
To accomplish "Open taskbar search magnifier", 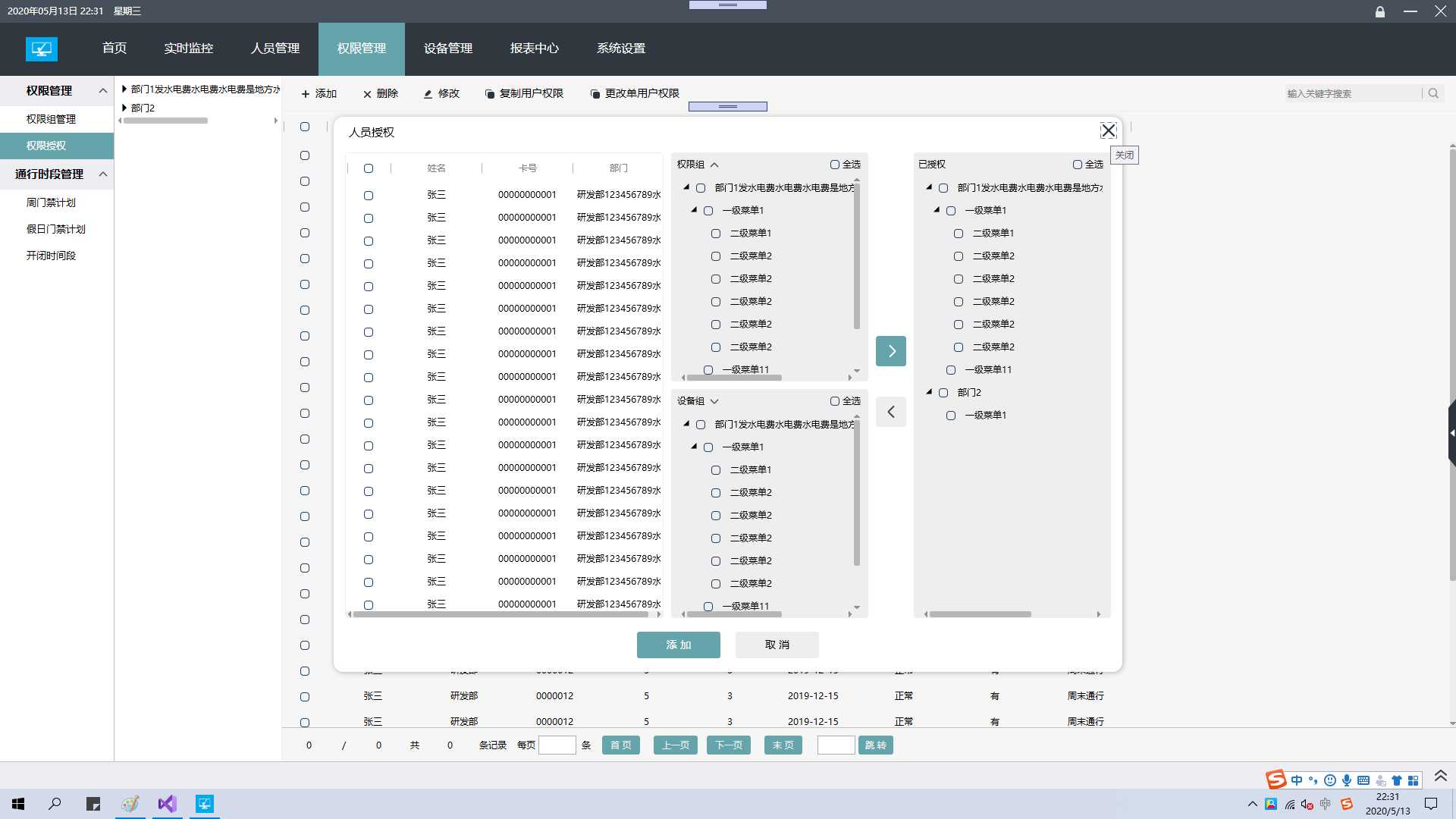I will tap(55, 804).
